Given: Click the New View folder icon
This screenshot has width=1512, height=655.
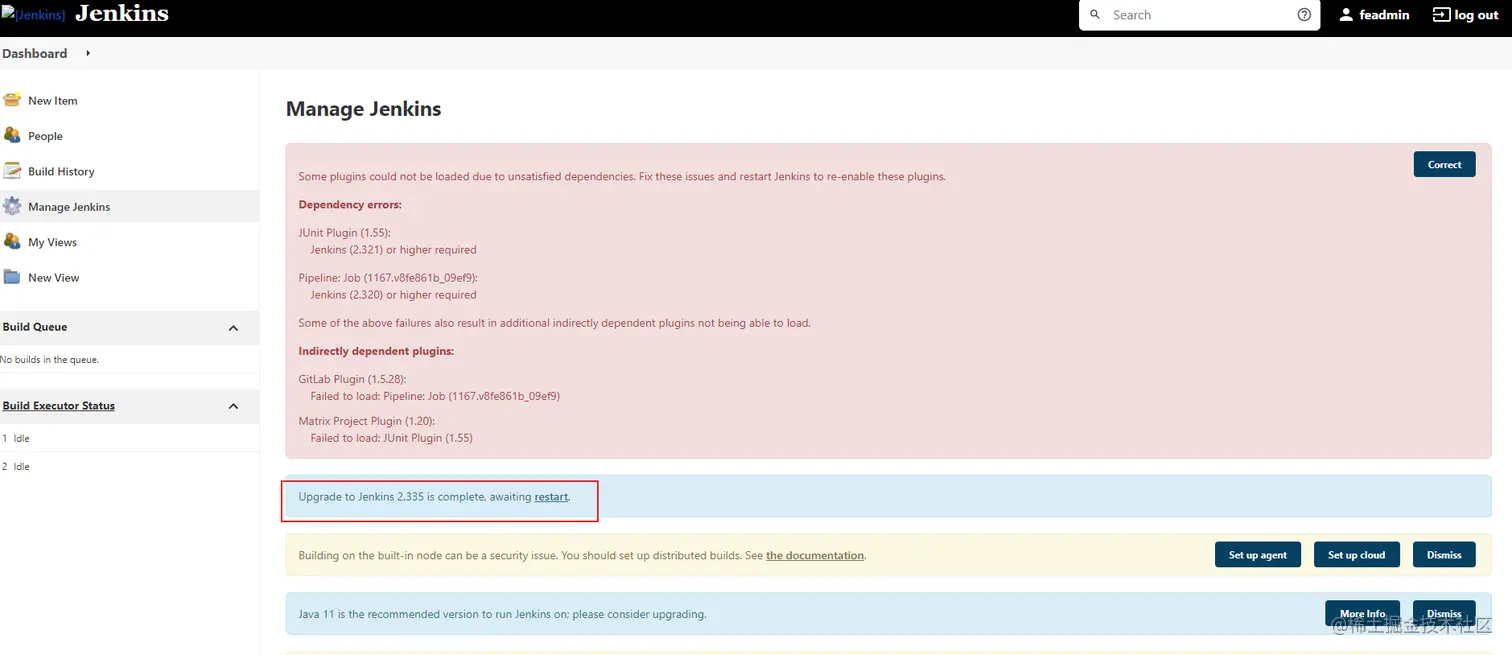Looking at the screenshot, I should click(12, 277).
